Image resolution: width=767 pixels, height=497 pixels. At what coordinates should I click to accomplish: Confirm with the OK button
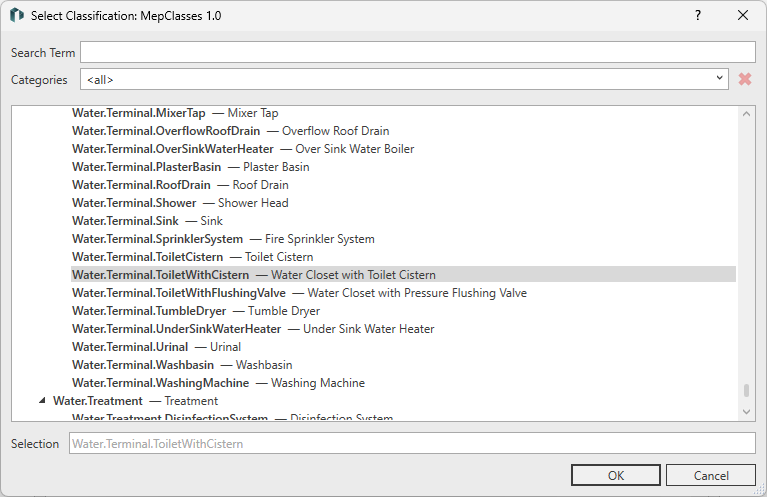(x=615, y=475)
